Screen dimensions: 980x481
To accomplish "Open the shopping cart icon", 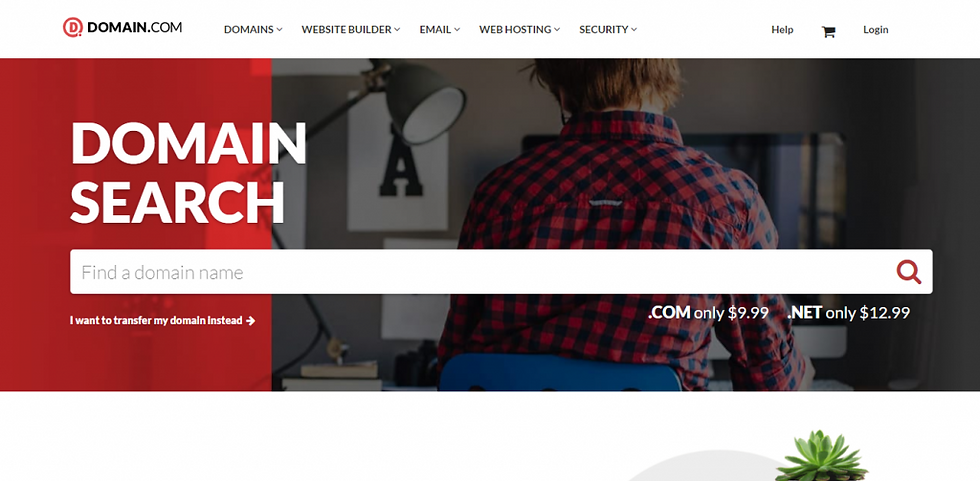I will pos(828,32).
